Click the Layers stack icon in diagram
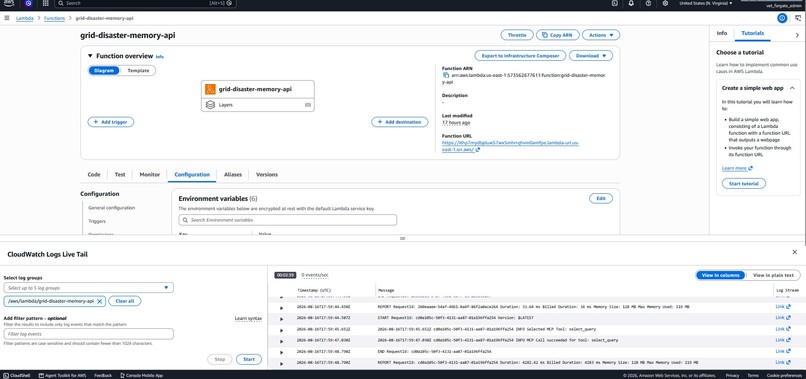Viewport: 806px width, 379px height. [x=210, y=104]
